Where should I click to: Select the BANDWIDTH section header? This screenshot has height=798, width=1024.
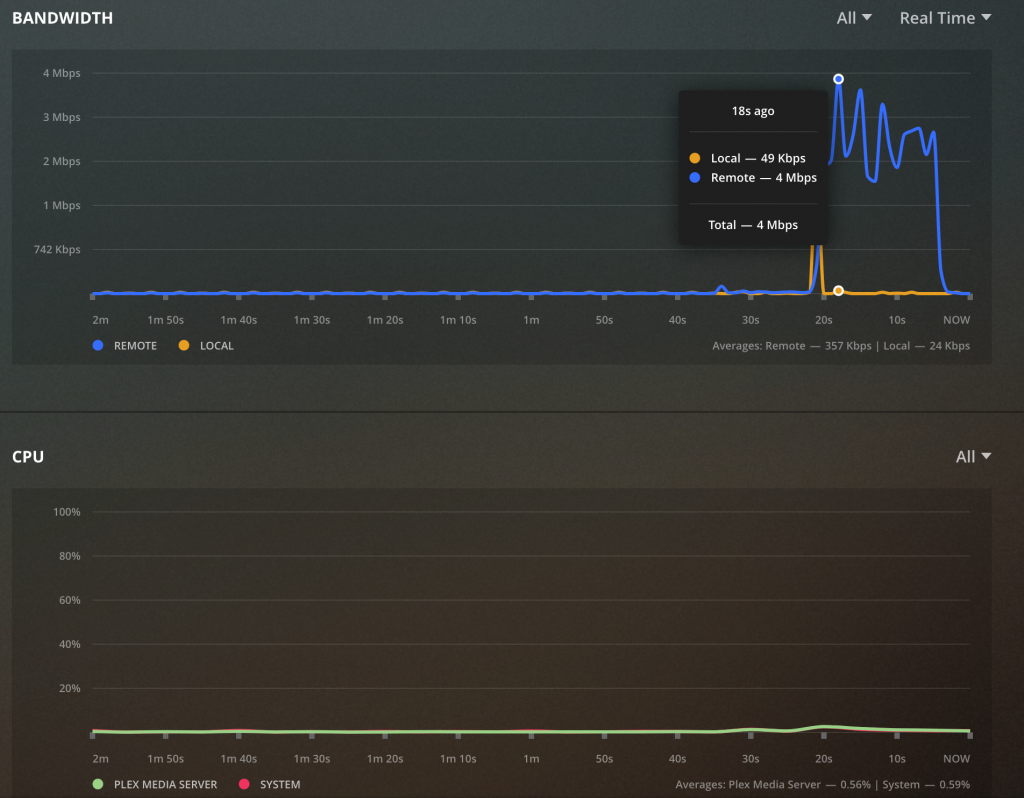[62, 17]
